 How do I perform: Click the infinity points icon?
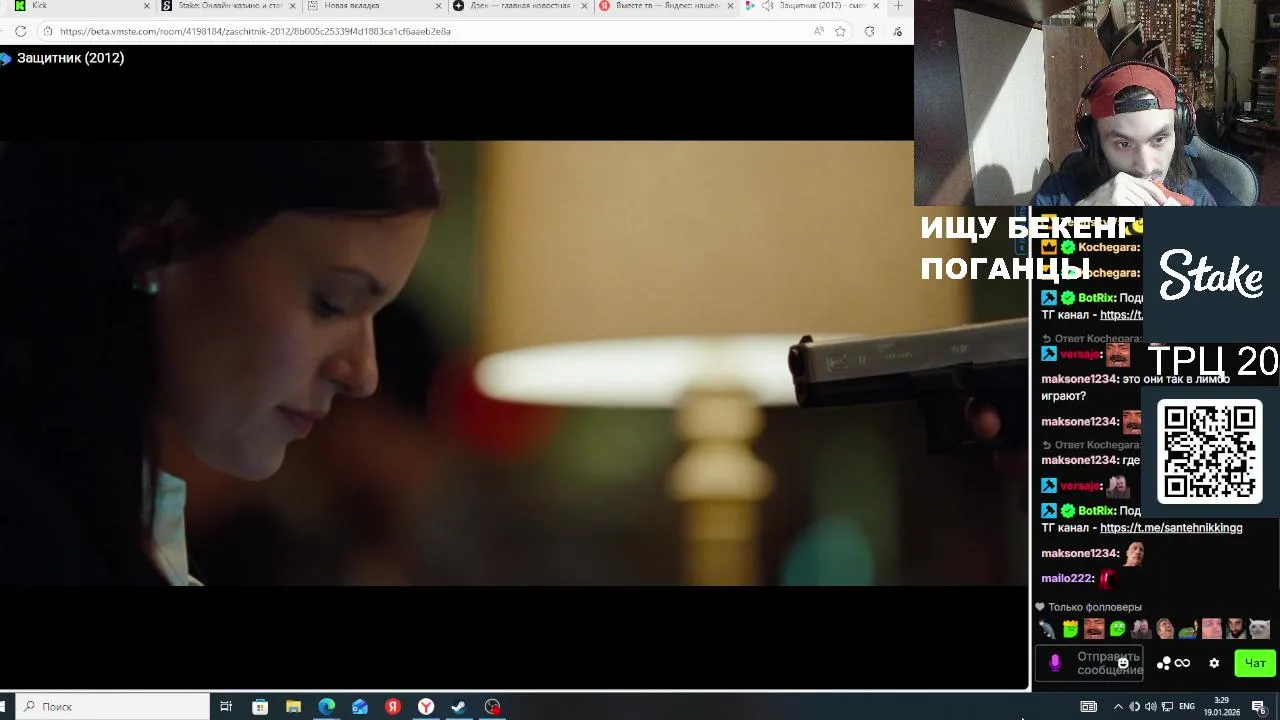point(1182,663)
